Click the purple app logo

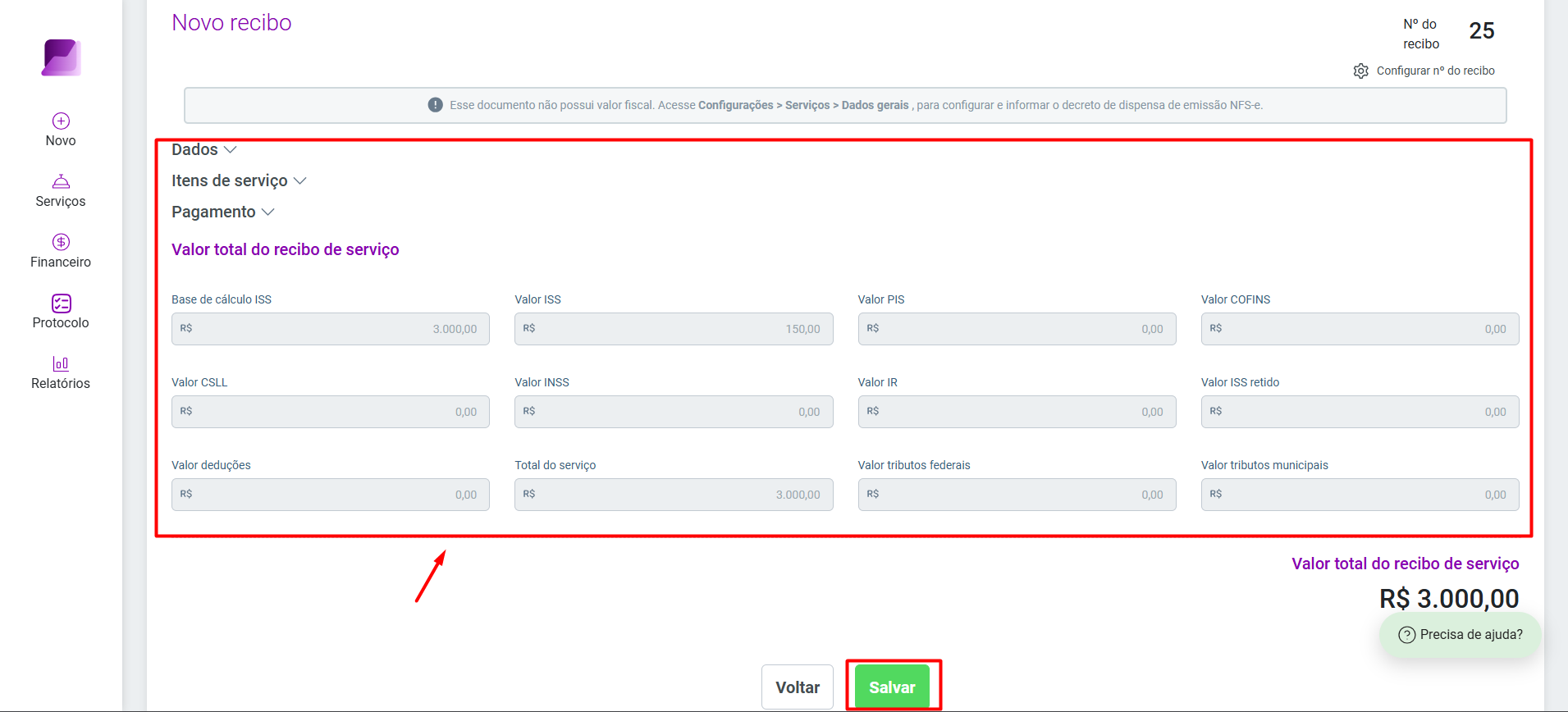[x=62, y=57]
